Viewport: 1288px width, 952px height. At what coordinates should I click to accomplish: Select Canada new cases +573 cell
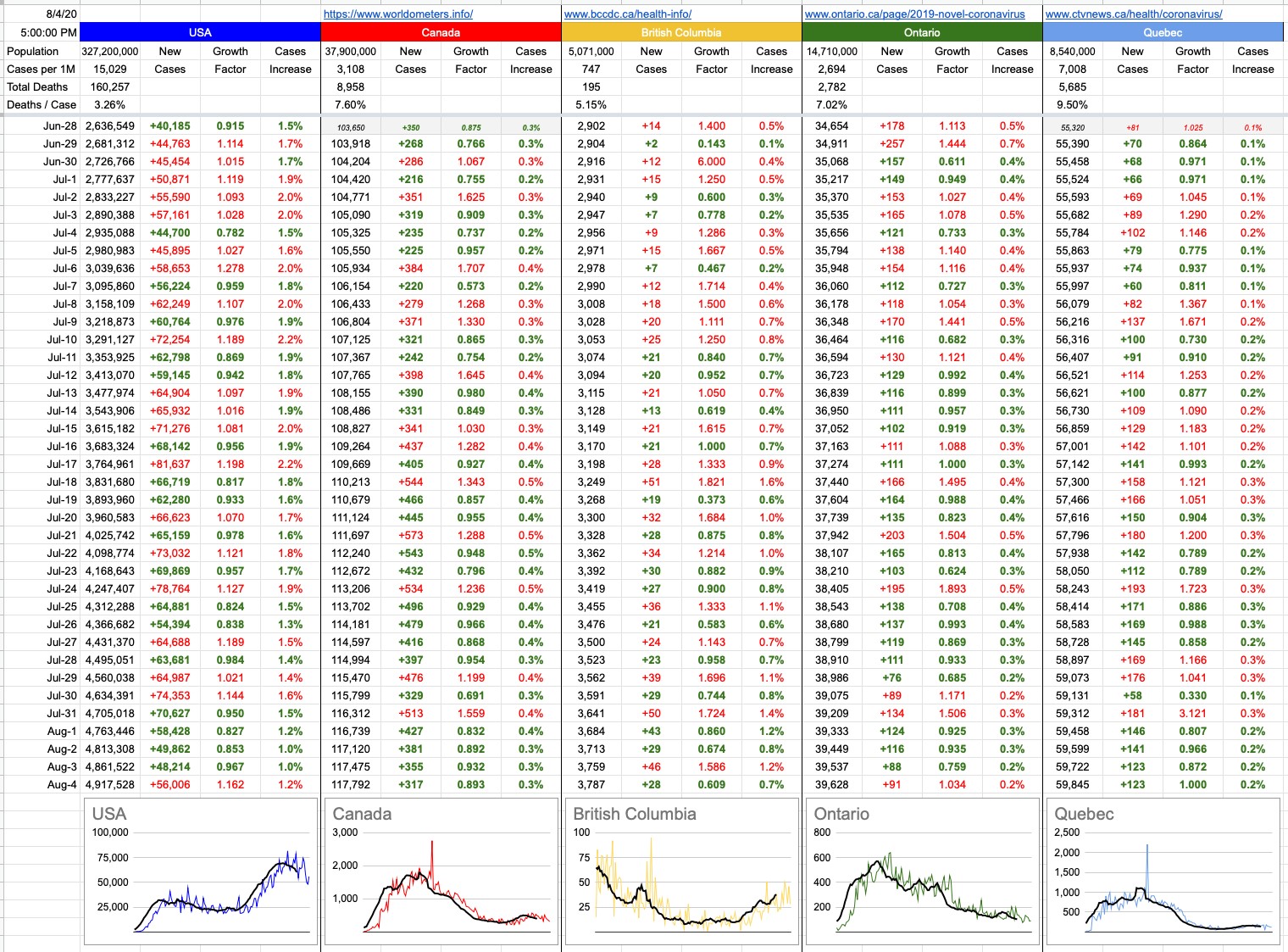pyautogui.click(x=411, y=535)
